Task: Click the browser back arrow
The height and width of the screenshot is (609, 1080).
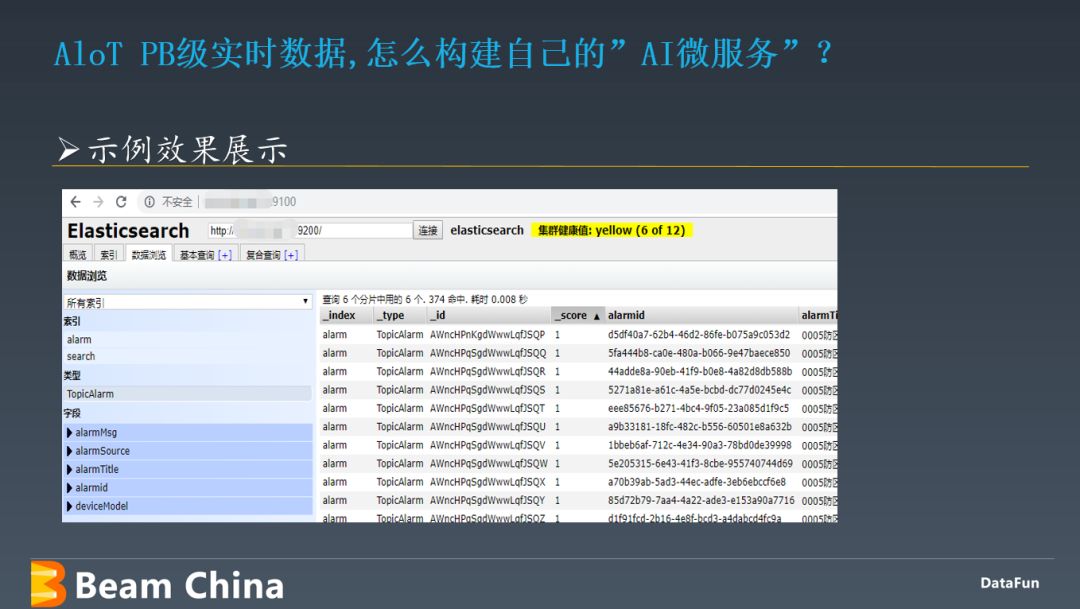Action: click(x=75, y=202)
